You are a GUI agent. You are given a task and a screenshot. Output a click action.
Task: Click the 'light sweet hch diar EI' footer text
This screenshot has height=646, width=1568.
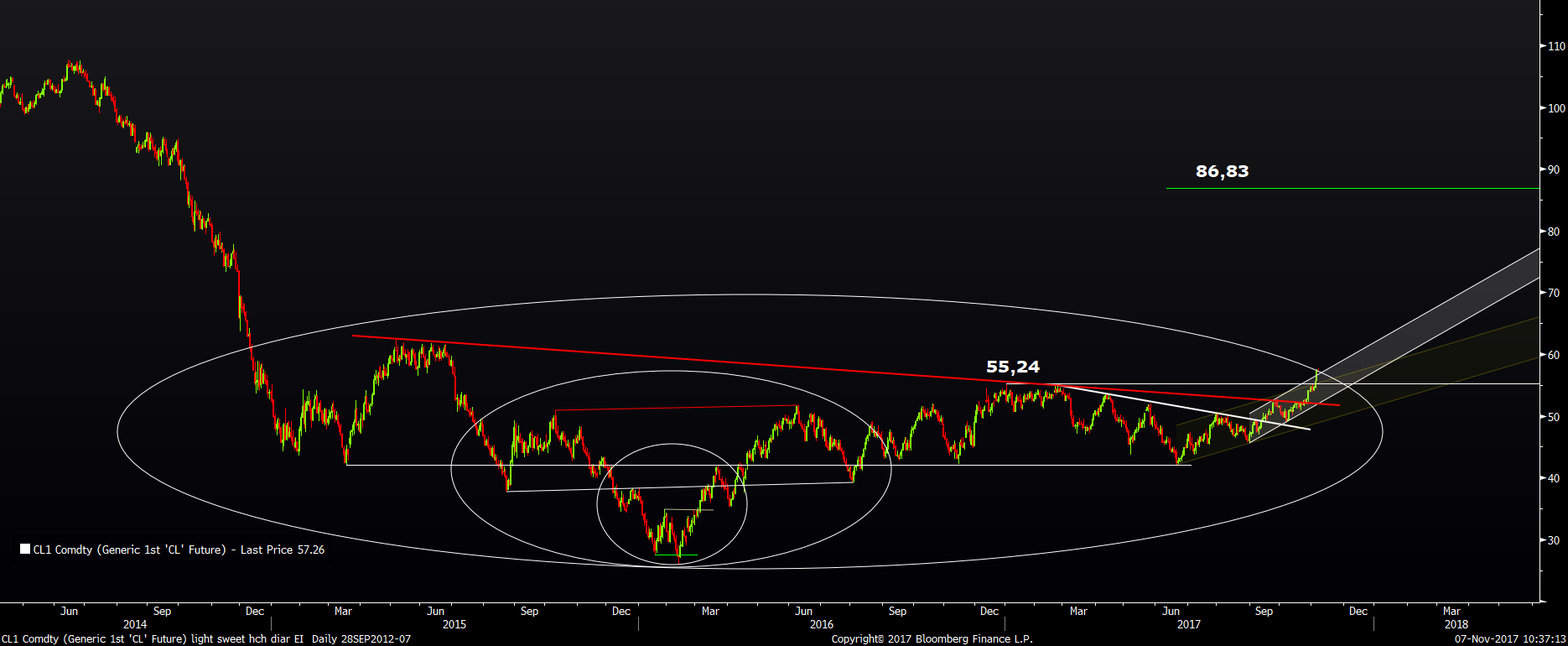[x=247, y=639]
